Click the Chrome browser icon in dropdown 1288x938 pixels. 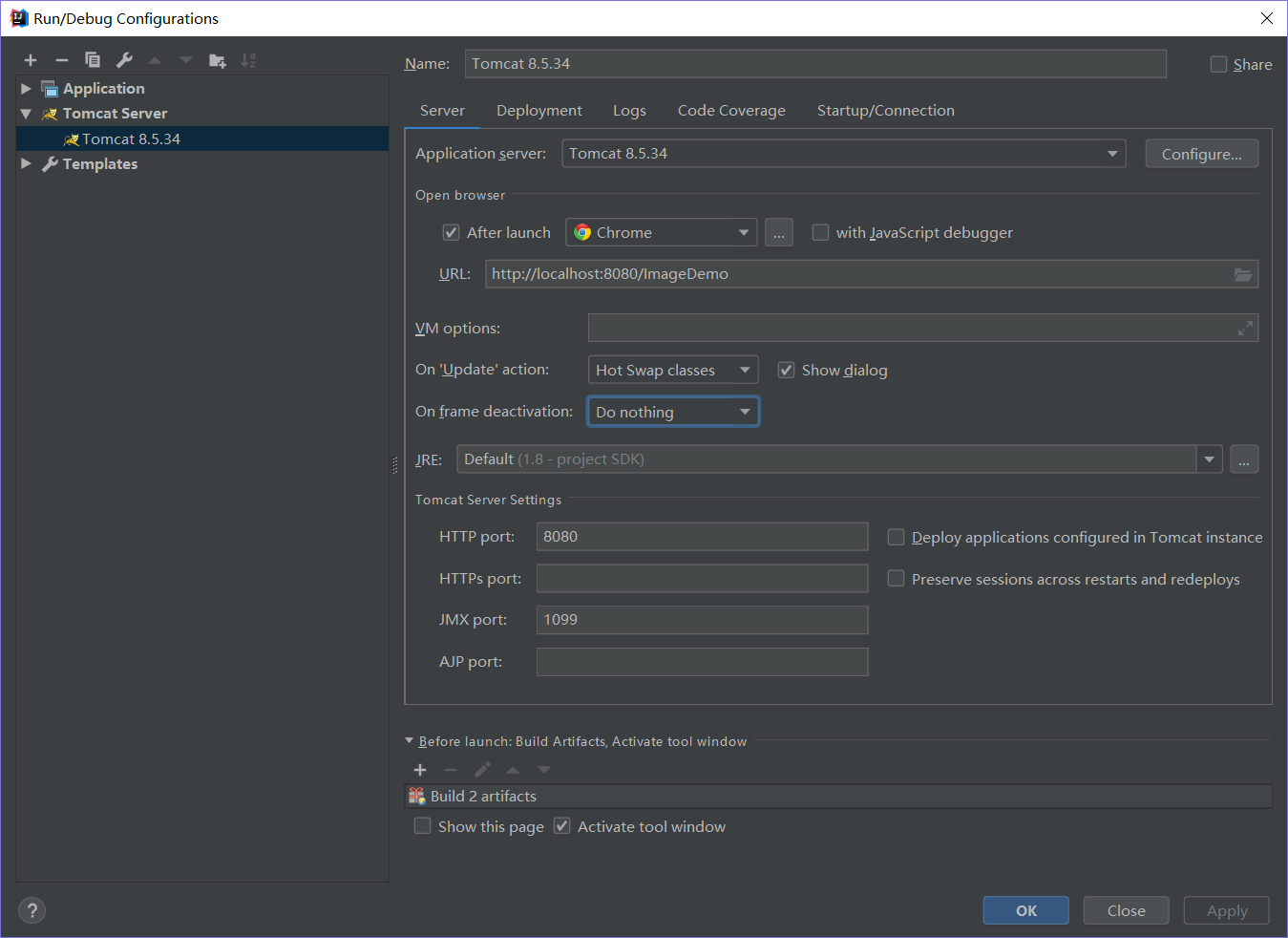582,232
